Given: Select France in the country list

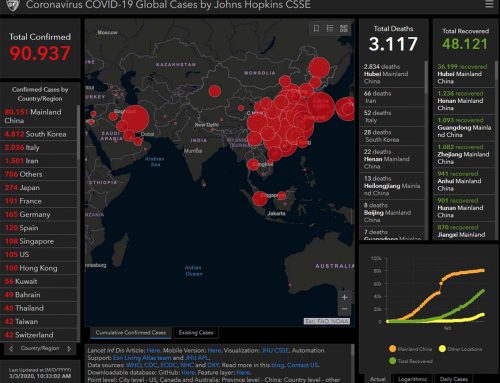Looking at the screenshot, I should click(x=39, y=201).
